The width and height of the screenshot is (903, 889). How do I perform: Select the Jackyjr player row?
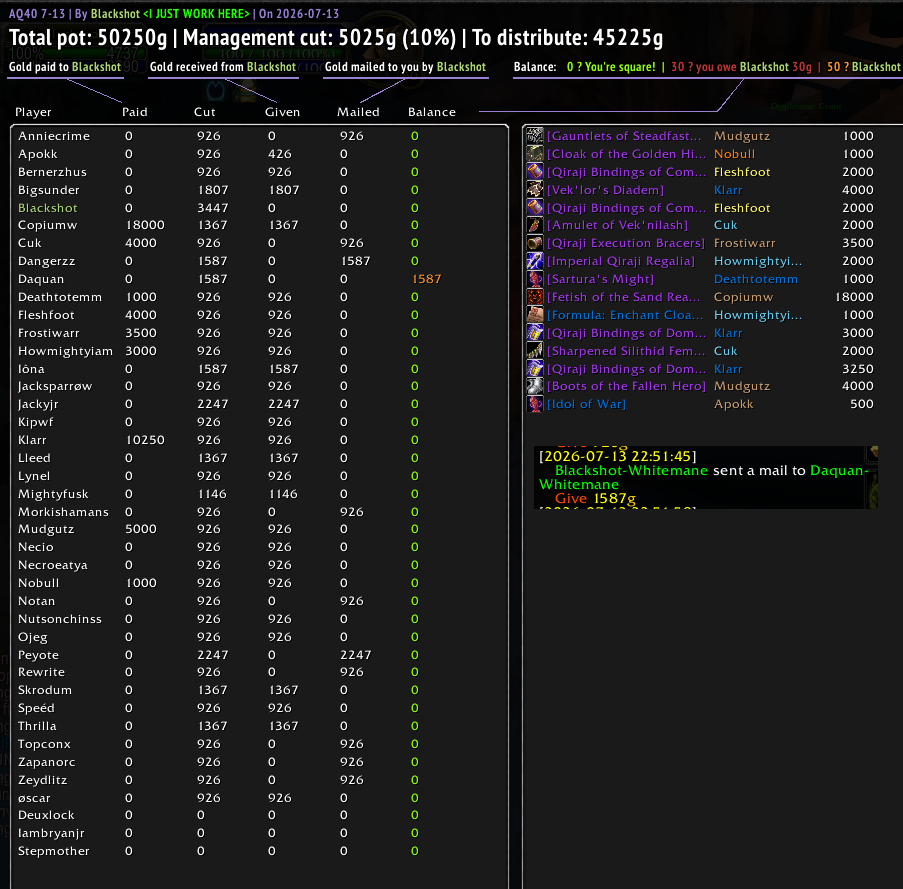[x=259, y=404]
